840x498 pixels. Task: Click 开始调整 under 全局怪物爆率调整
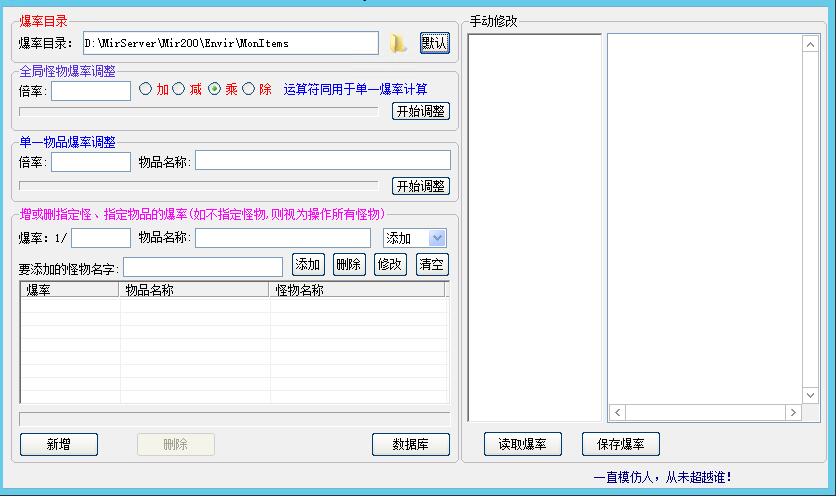[420, 111]
